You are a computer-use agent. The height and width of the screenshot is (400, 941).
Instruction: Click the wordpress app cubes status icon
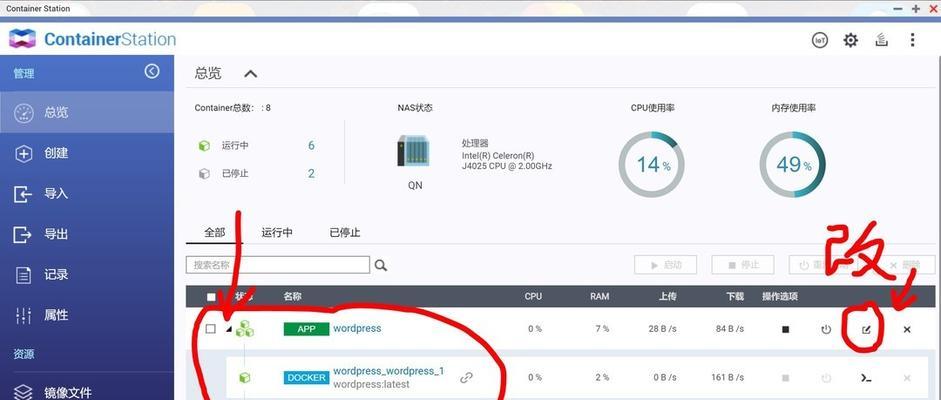point(244,328)
